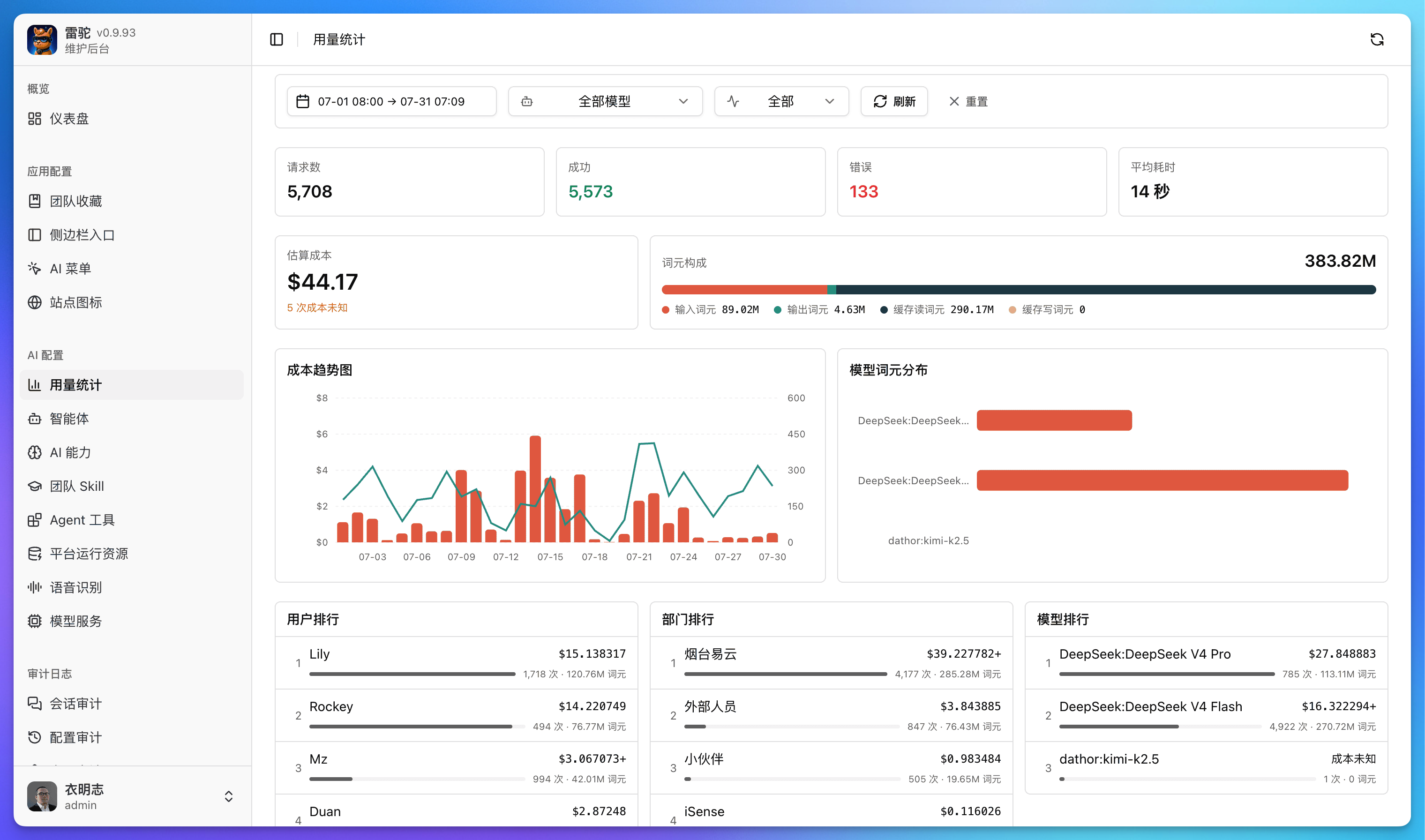Click the 383.82M total tokens value

(1340, 261)
